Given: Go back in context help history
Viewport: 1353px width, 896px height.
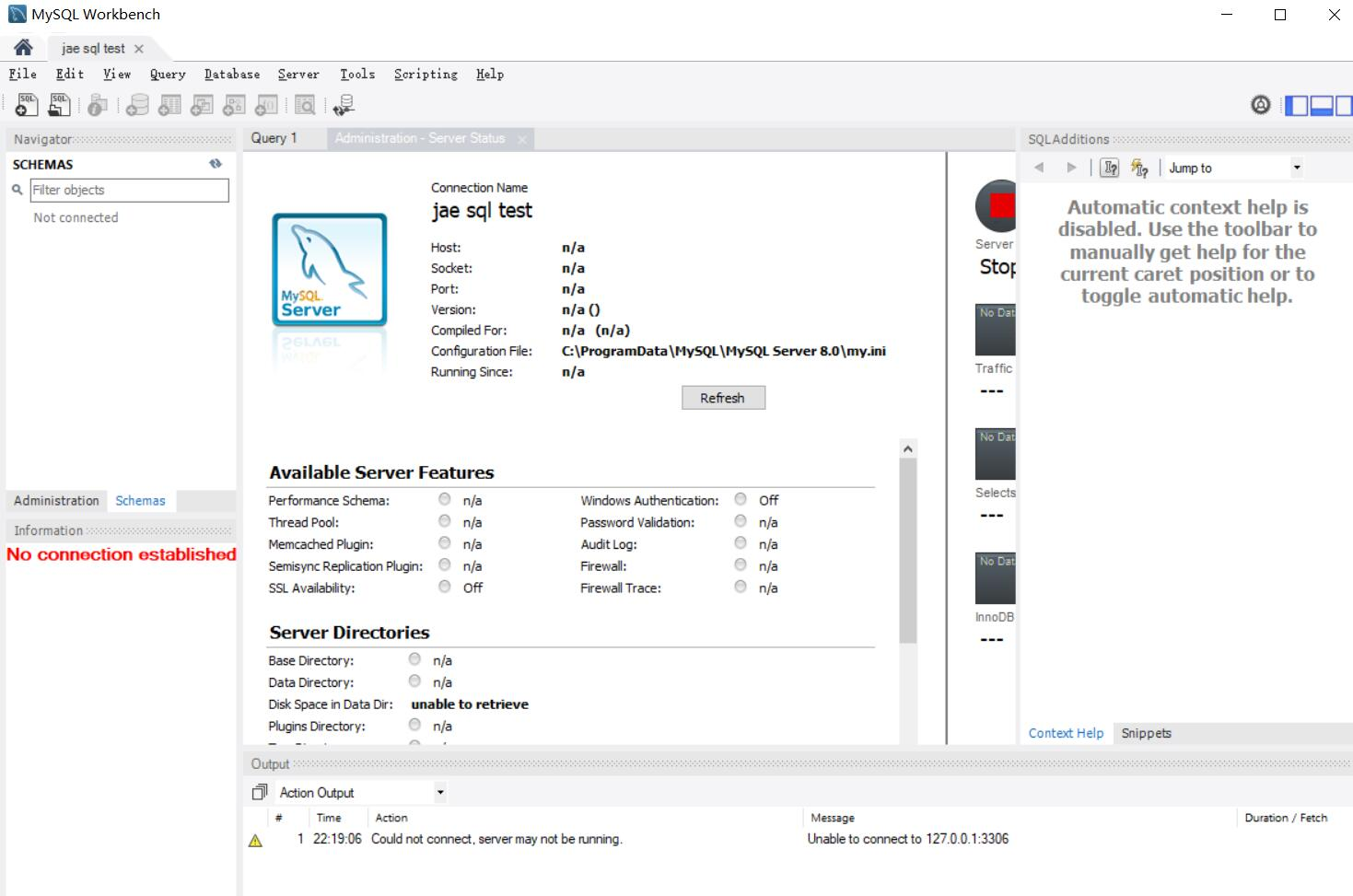Looking at the screenshot, I should (x=1039, y=168).
